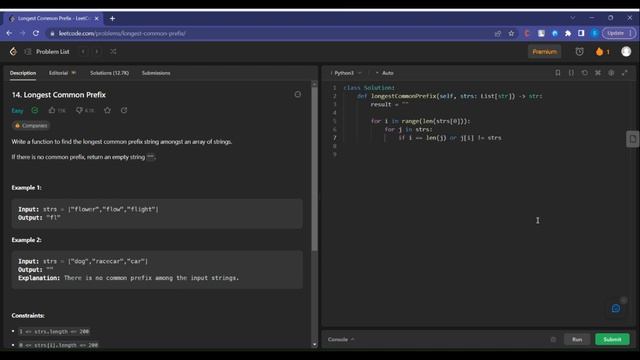The width and height of the screenshot is (640, 360).
Task: Dislike the problem with thumbs down
Action: pos(85,110)
